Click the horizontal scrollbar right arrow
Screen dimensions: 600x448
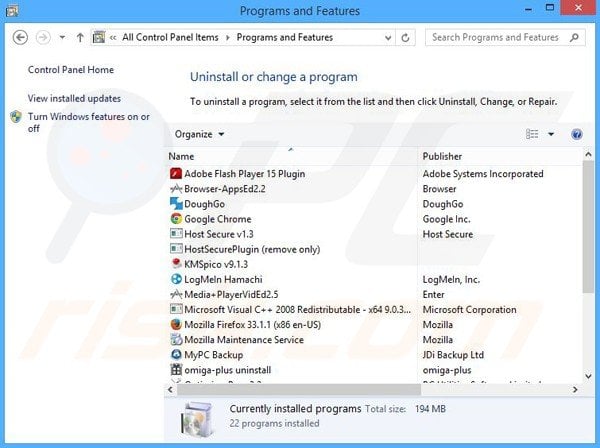(x=575, y=389)
